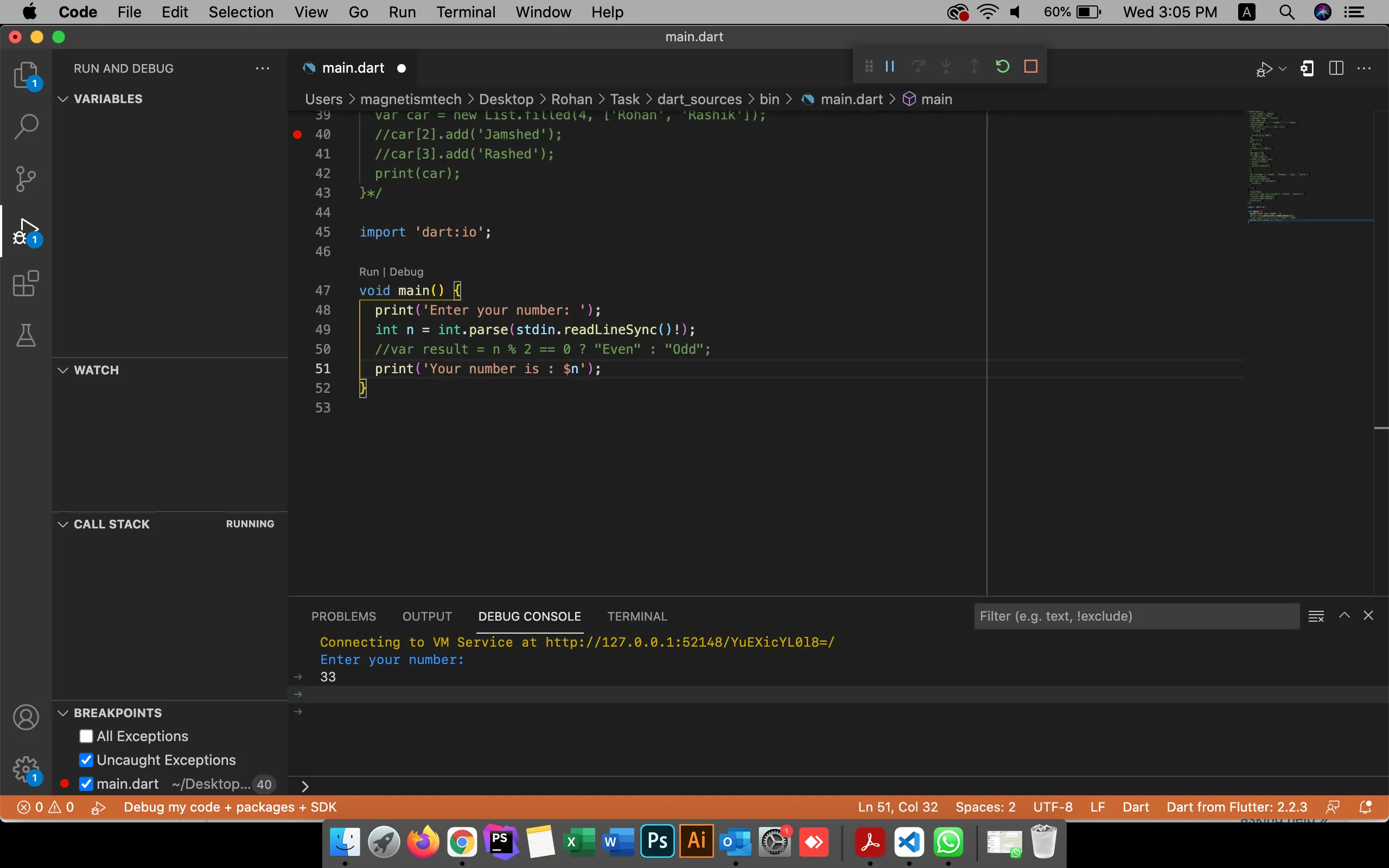Open the Explorer view in activity bar
Viewport: 1389px width, 868px height.
[26, 75]
